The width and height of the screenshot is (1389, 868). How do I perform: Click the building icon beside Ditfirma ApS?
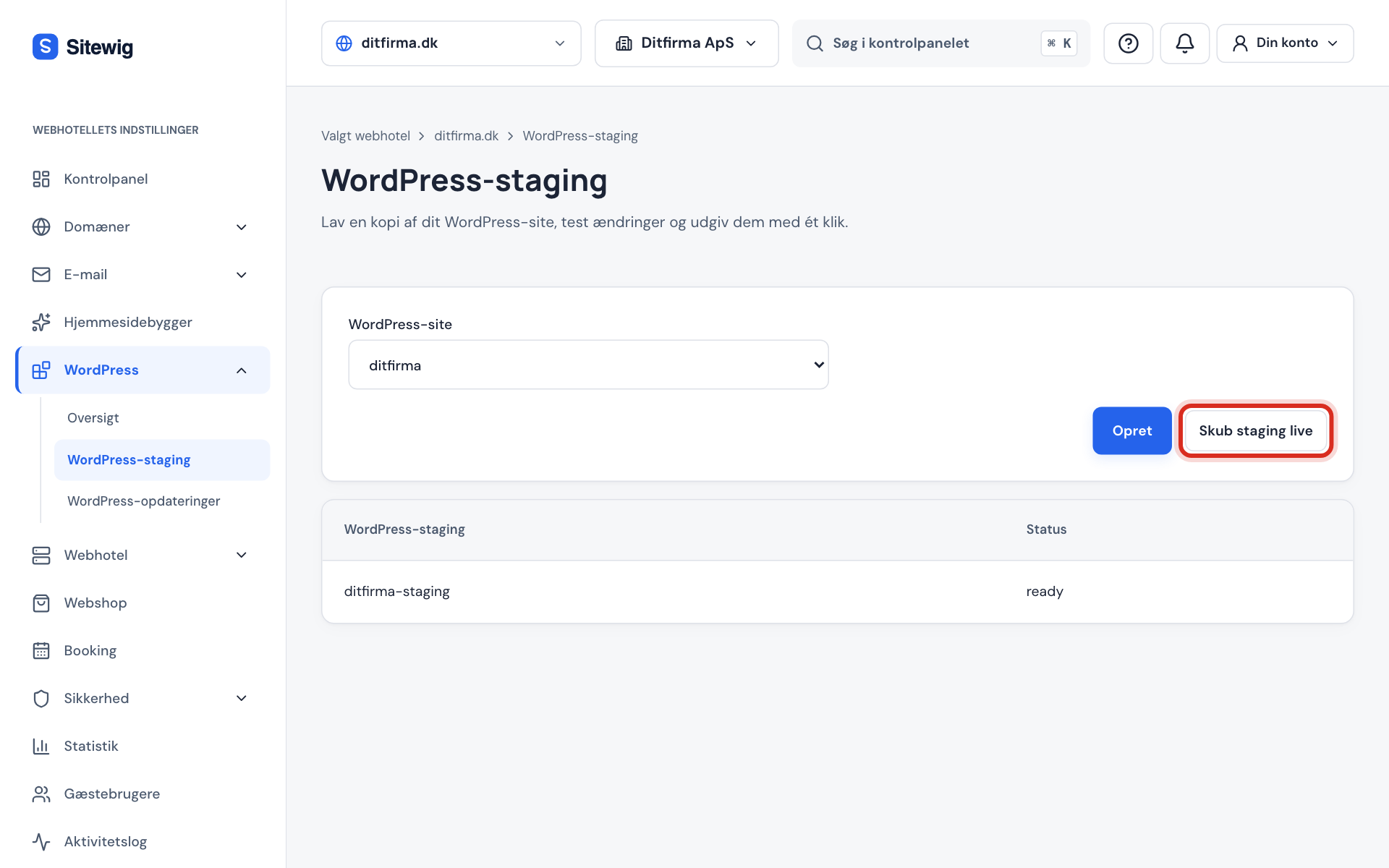tap(624, 43)
